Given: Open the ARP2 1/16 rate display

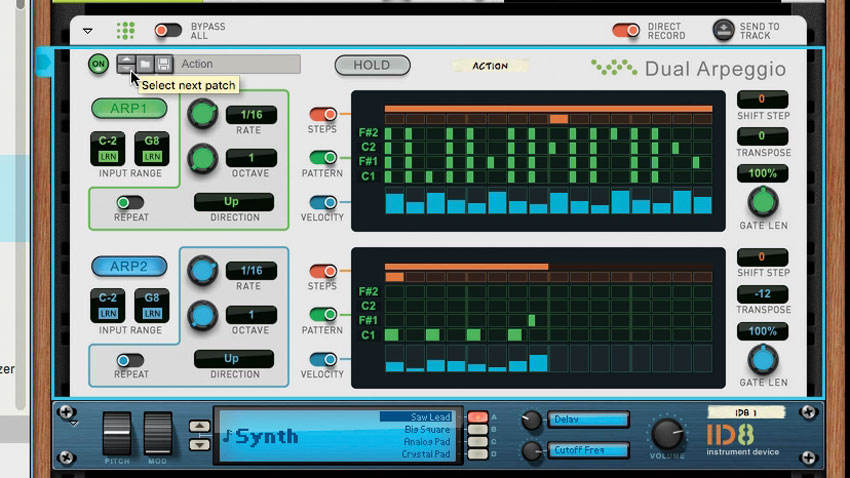Looking at the screenshot, I should [x=251, y=270].
